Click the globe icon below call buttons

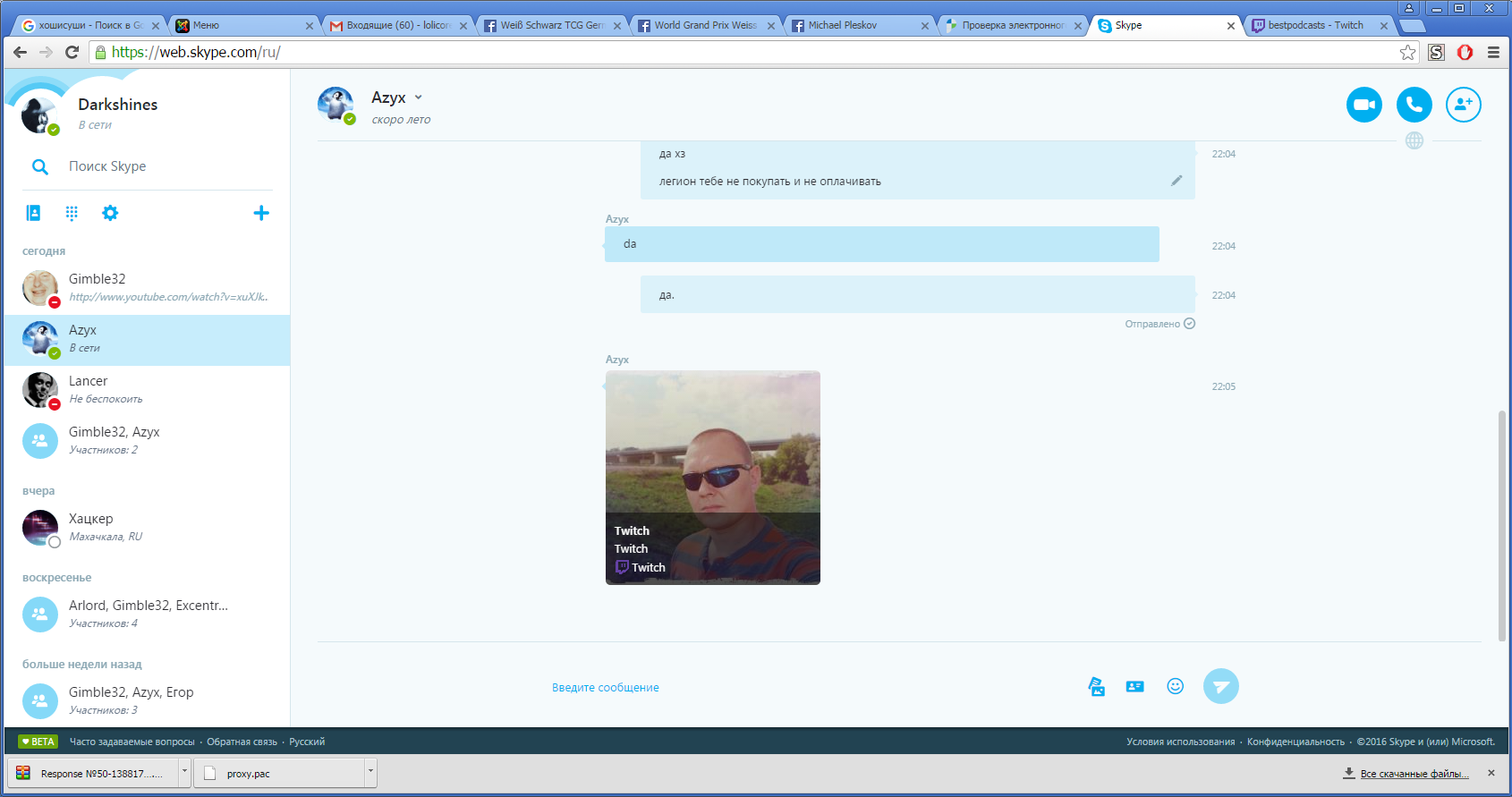pos(1414,140)
